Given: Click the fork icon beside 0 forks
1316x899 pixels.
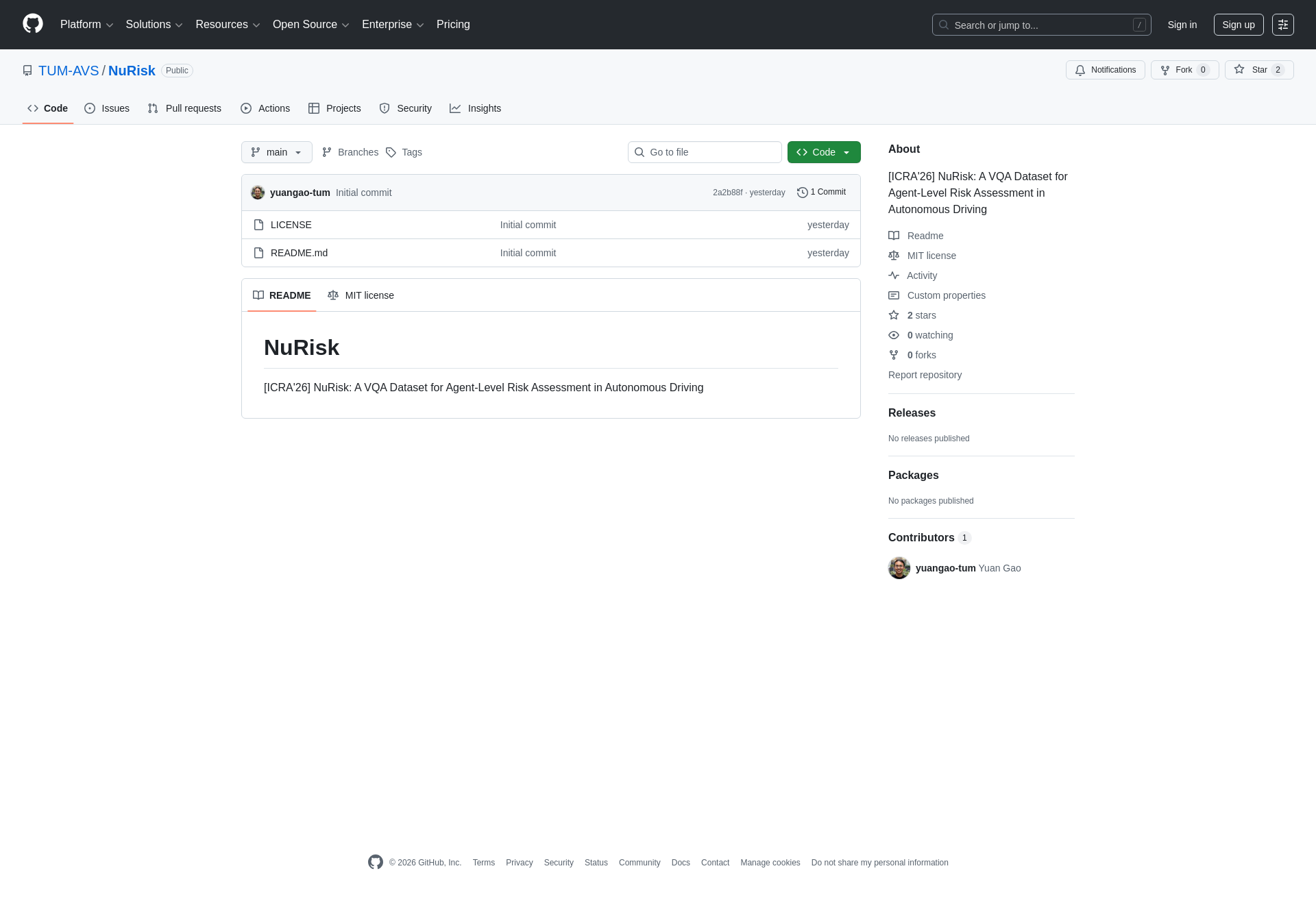Looking at the screenshot, I should pyautogui.click(x=894, y=355).
